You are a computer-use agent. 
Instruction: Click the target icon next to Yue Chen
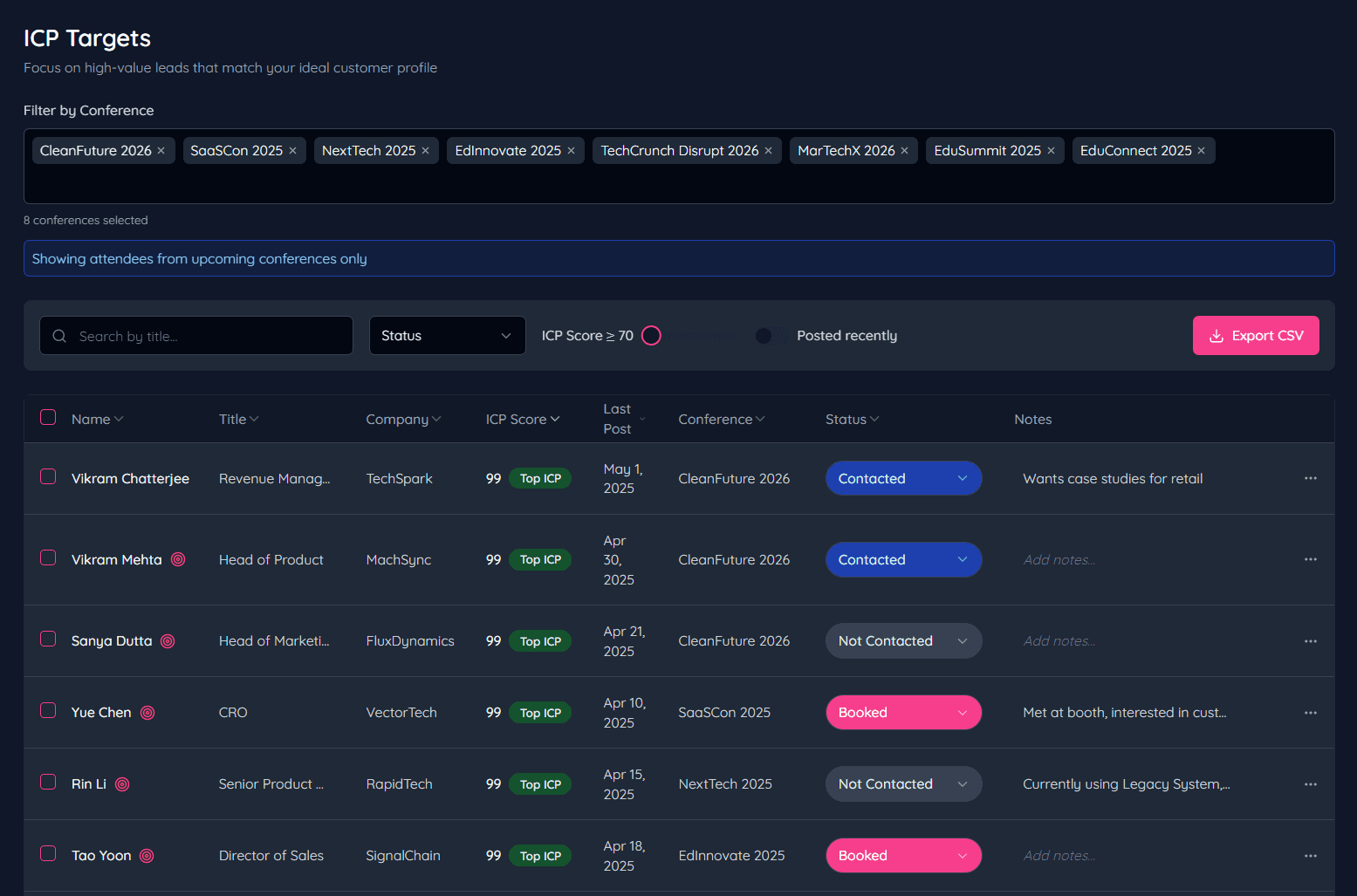point(147,713)
